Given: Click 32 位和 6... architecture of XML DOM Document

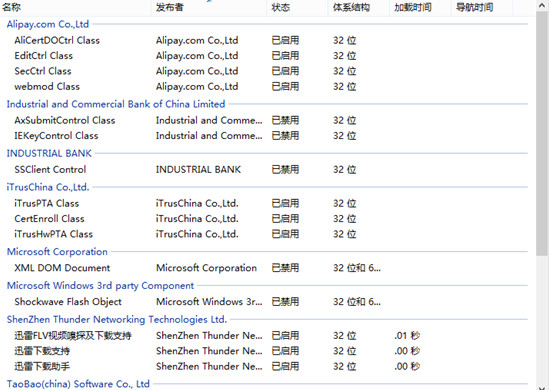Looking at the screenshot, I should coord(357,268).
